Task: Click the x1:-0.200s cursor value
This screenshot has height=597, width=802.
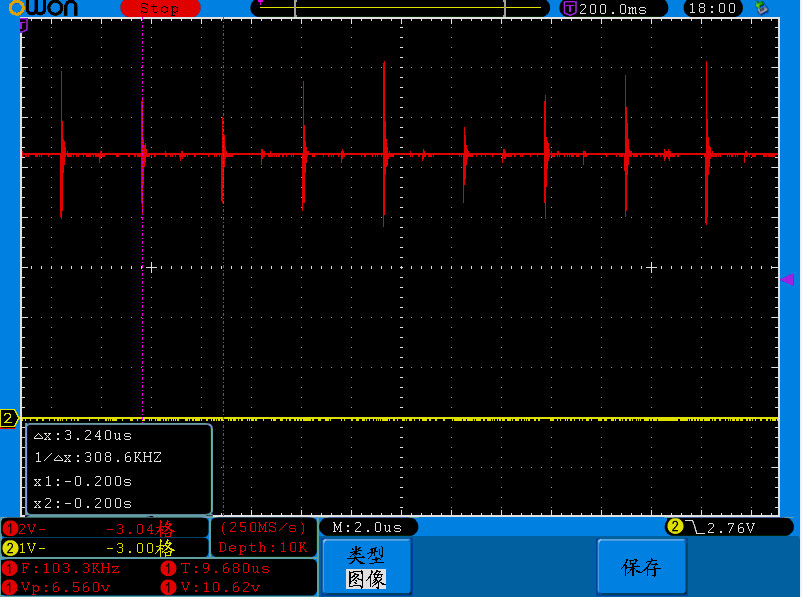Action: (x=82, y=481)
